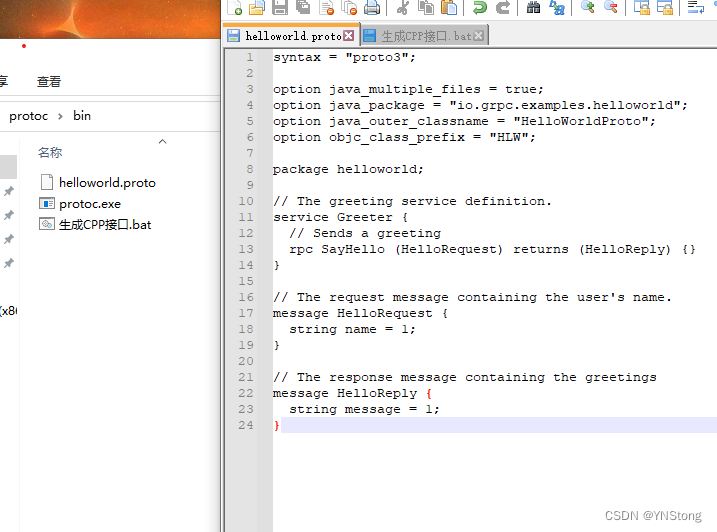
Task: Click the 'option java_package' line
Action: pos(480,105)
